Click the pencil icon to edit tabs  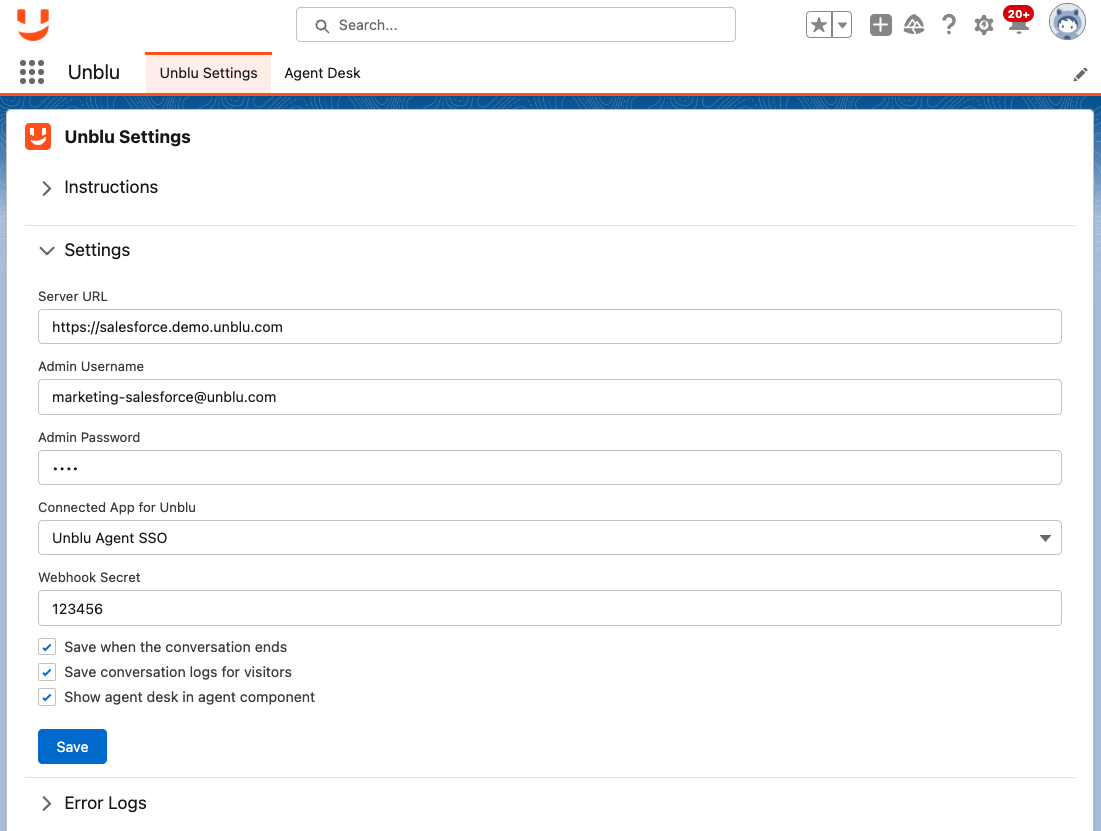click(1080, 73)
